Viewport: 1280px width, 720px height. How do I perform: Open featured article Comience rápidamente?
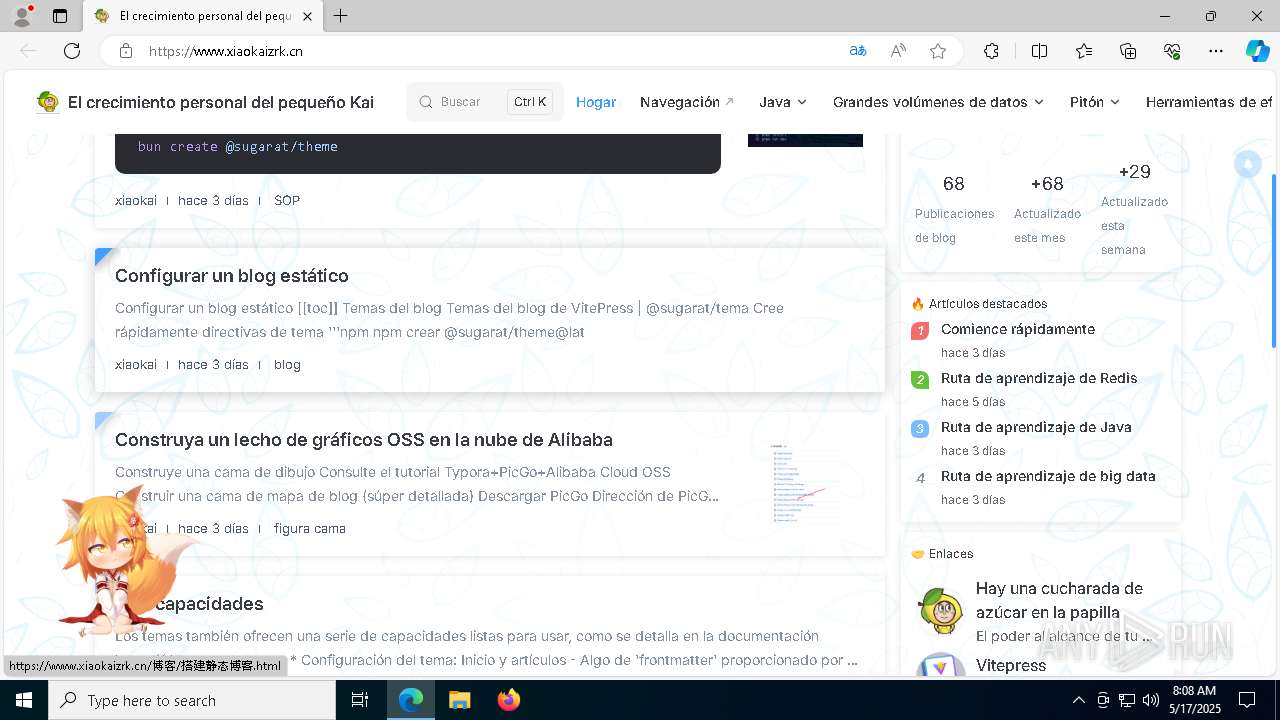[x=1018, y=329]
